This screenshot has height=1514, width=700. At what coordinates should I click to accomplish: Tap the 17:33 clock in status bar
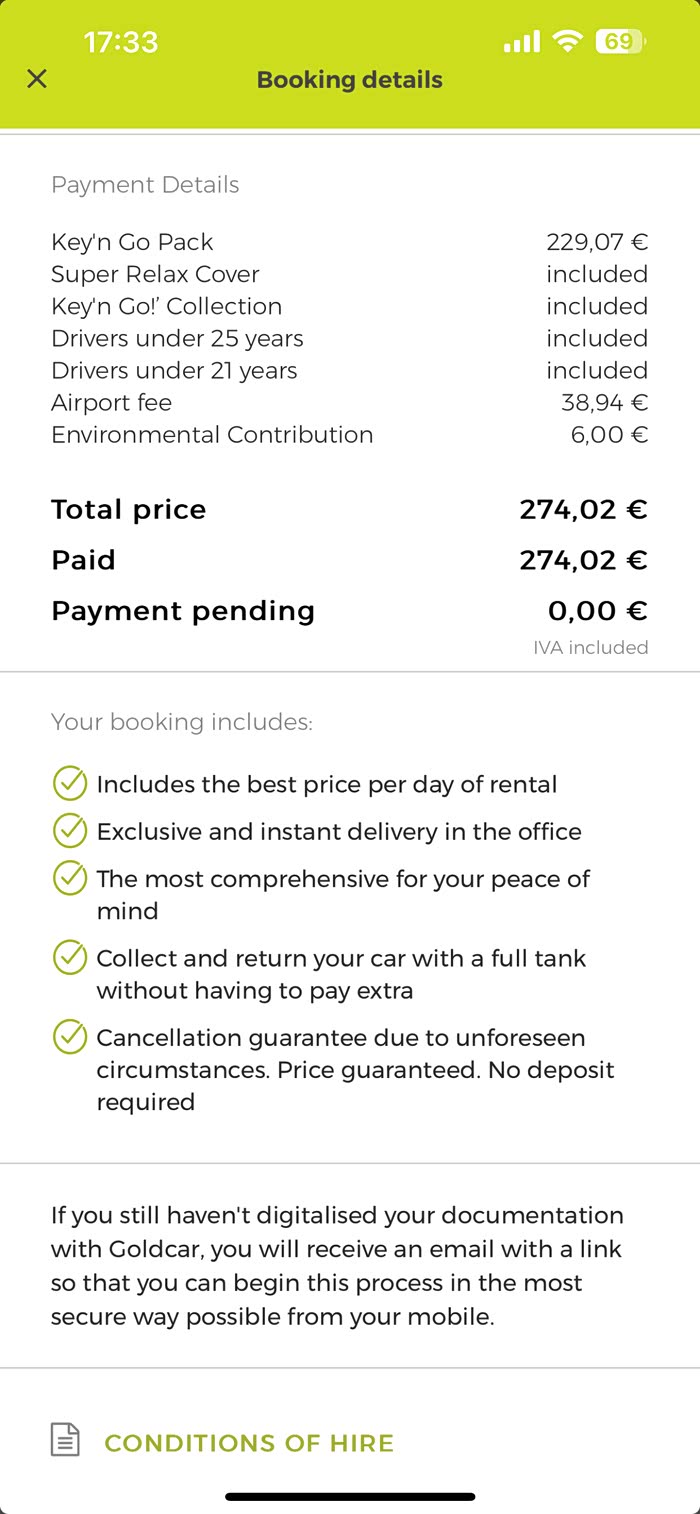coord(121,42)
